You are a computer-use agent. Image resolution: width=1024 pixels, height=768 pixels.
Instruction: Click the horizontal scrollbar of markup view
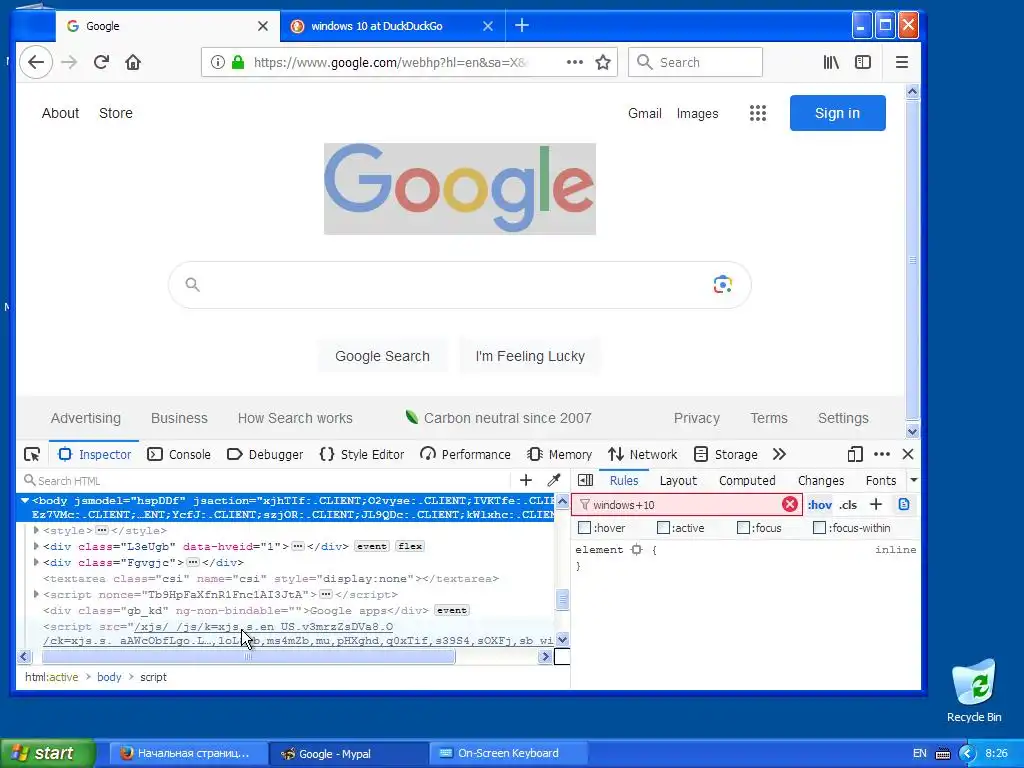click(248, 656)
